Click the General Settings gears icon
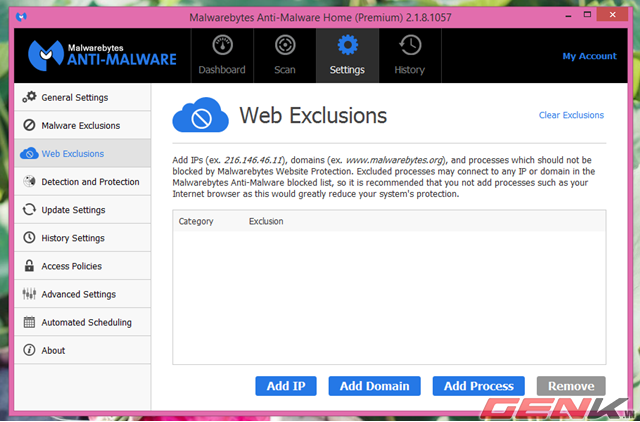Image resolution: width=640 pixels, height=422 pixels. point(29,97)
